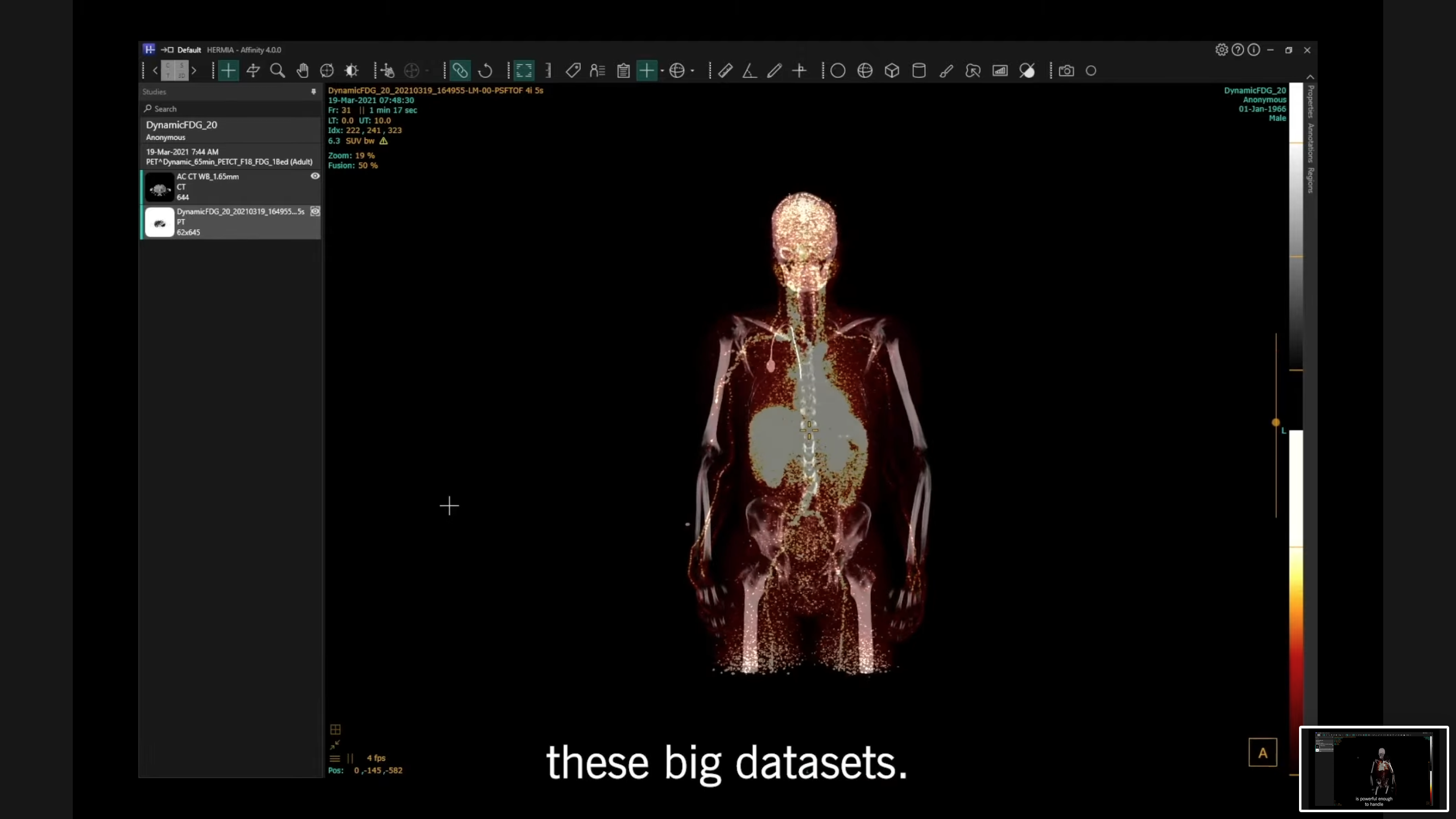This screenshot has height=819, width=1456.
Task: Click the camera screenshot icon
Action: 1066,71
